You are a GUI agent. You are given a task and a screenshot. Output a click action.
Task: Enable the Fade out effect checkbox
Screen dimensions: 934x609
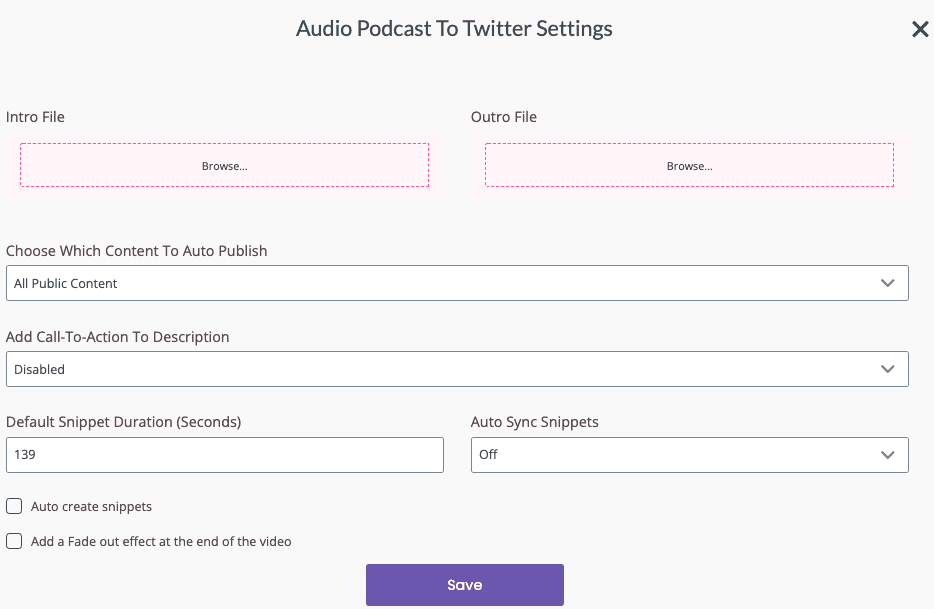(x=14, y=541)
